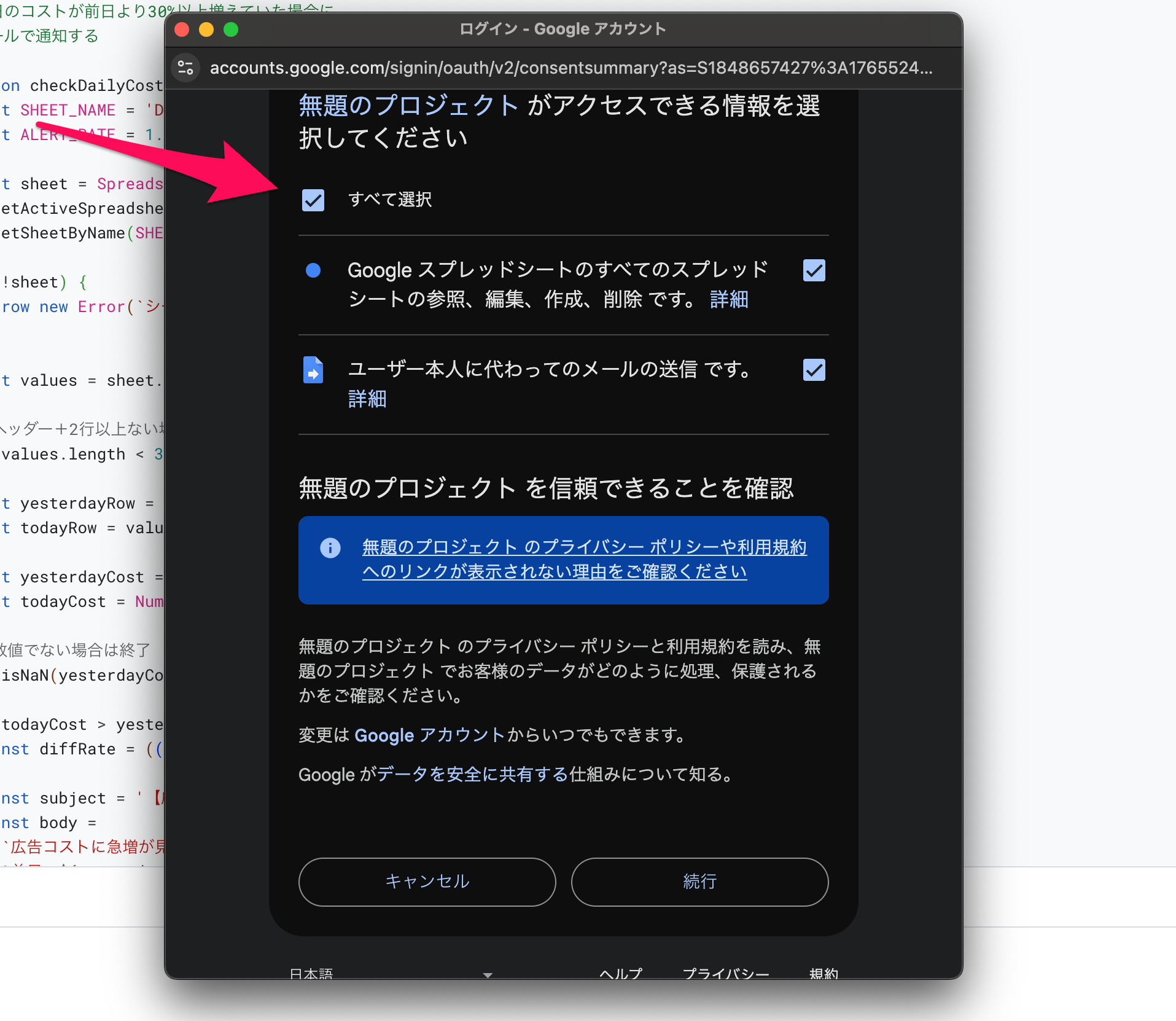Minimize the Google login window
This screenshot has height=1021, width=1176.
(x=206, y=29)
